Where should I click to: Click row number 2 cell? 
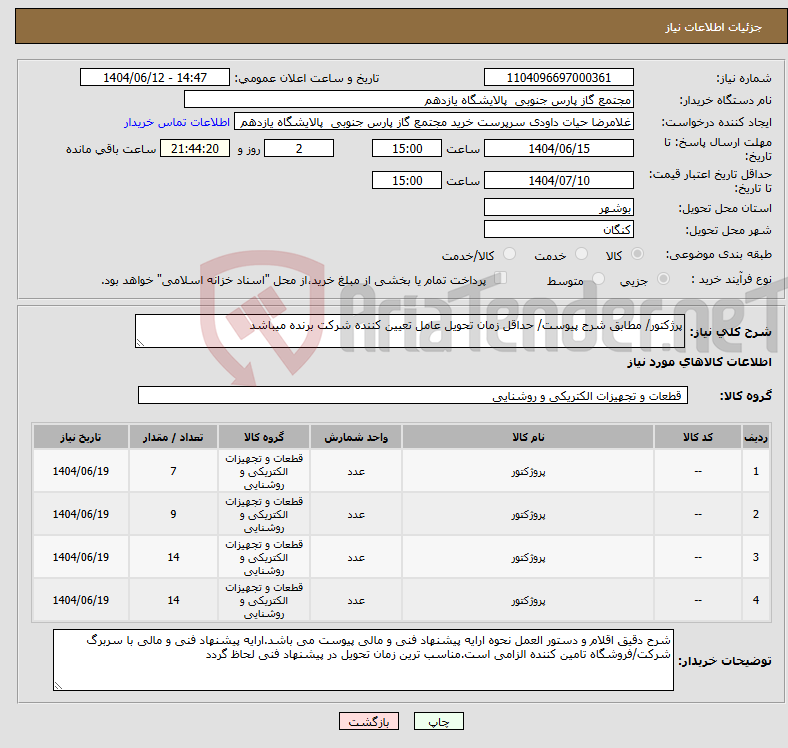756,514
